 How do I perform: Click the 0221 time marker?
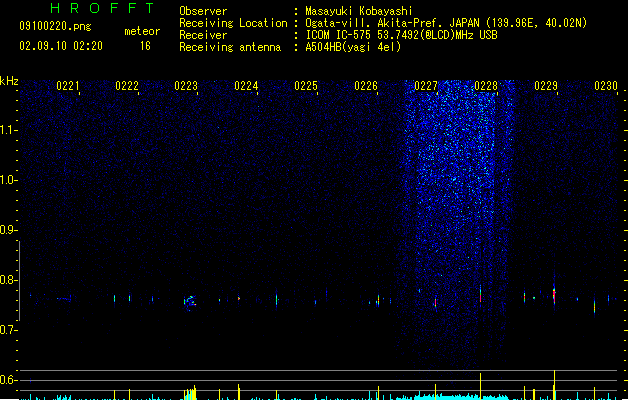tap(67, 86)
